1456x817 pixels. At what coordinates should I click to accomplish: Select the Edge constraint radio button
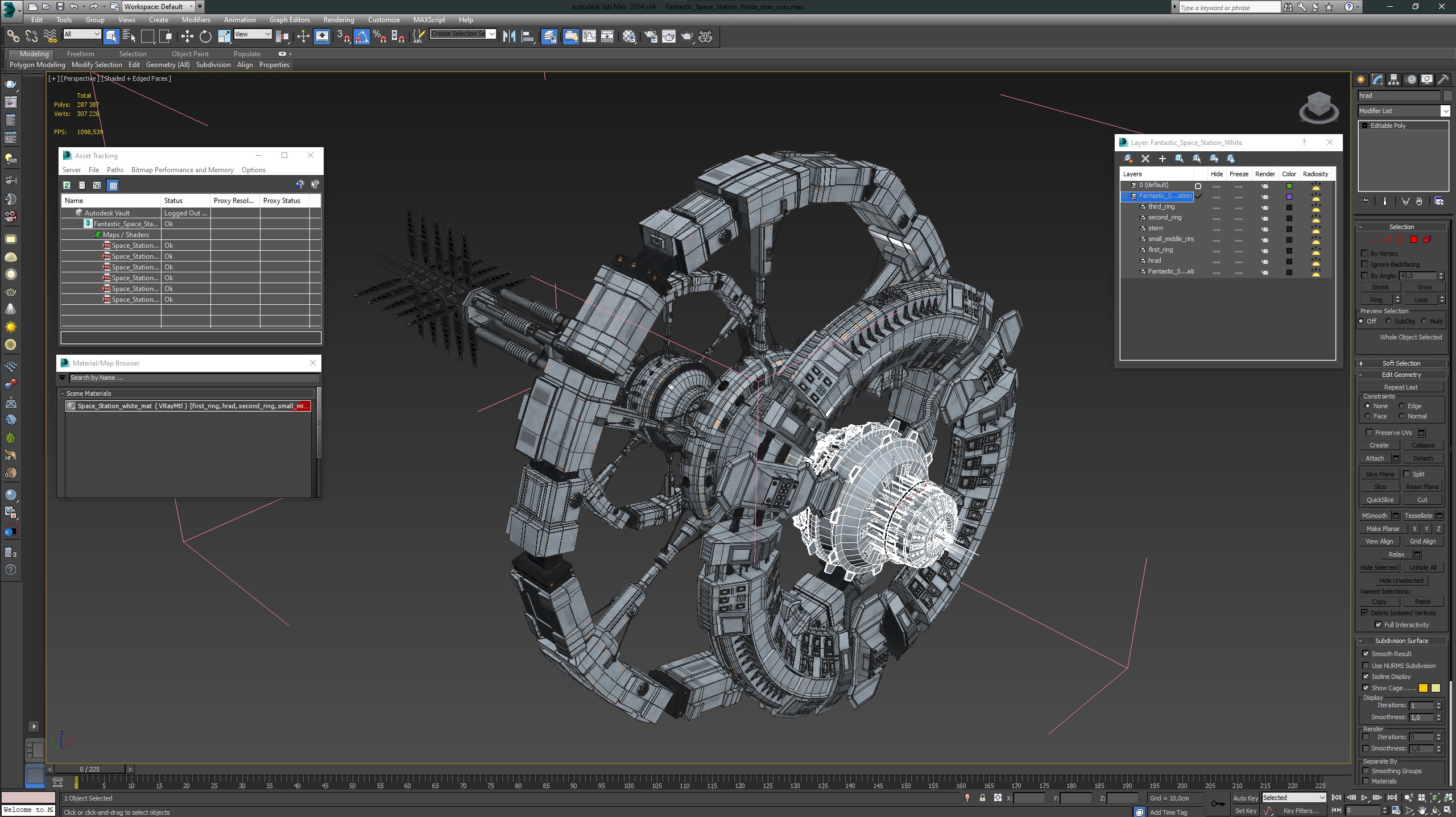tap(1401, 406)
